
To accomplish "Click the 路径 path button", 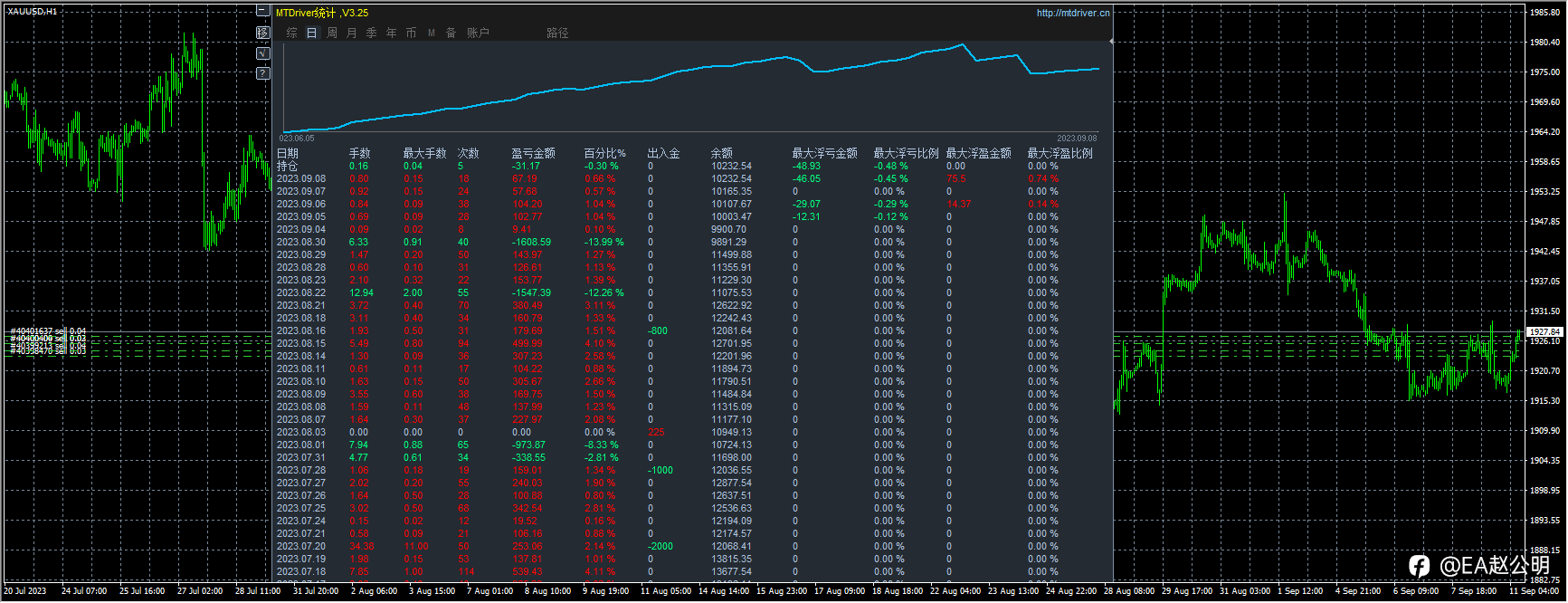I will pos(557,33).
